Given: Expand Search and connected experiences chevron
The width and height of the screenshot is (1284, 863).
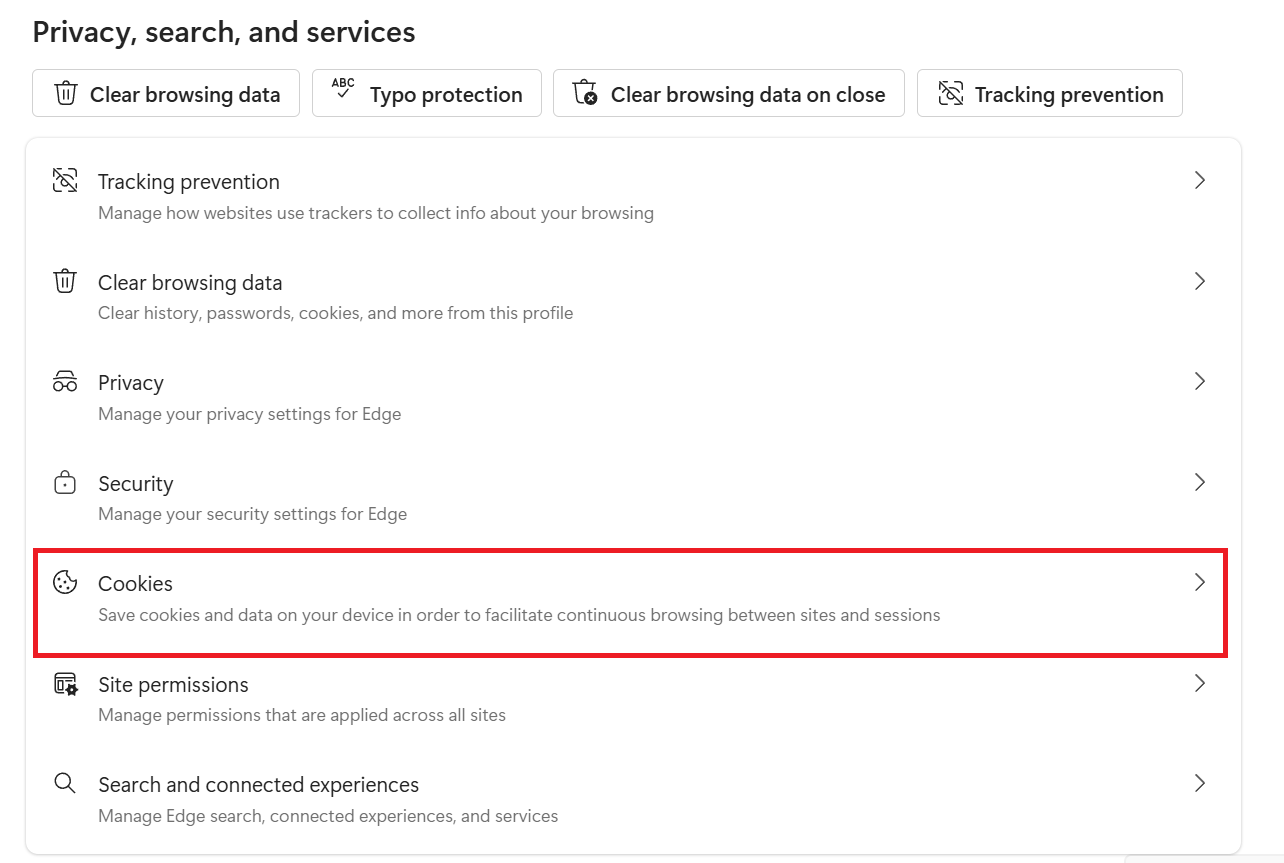Looking at the screenshot, I should tap(1200, 784).
